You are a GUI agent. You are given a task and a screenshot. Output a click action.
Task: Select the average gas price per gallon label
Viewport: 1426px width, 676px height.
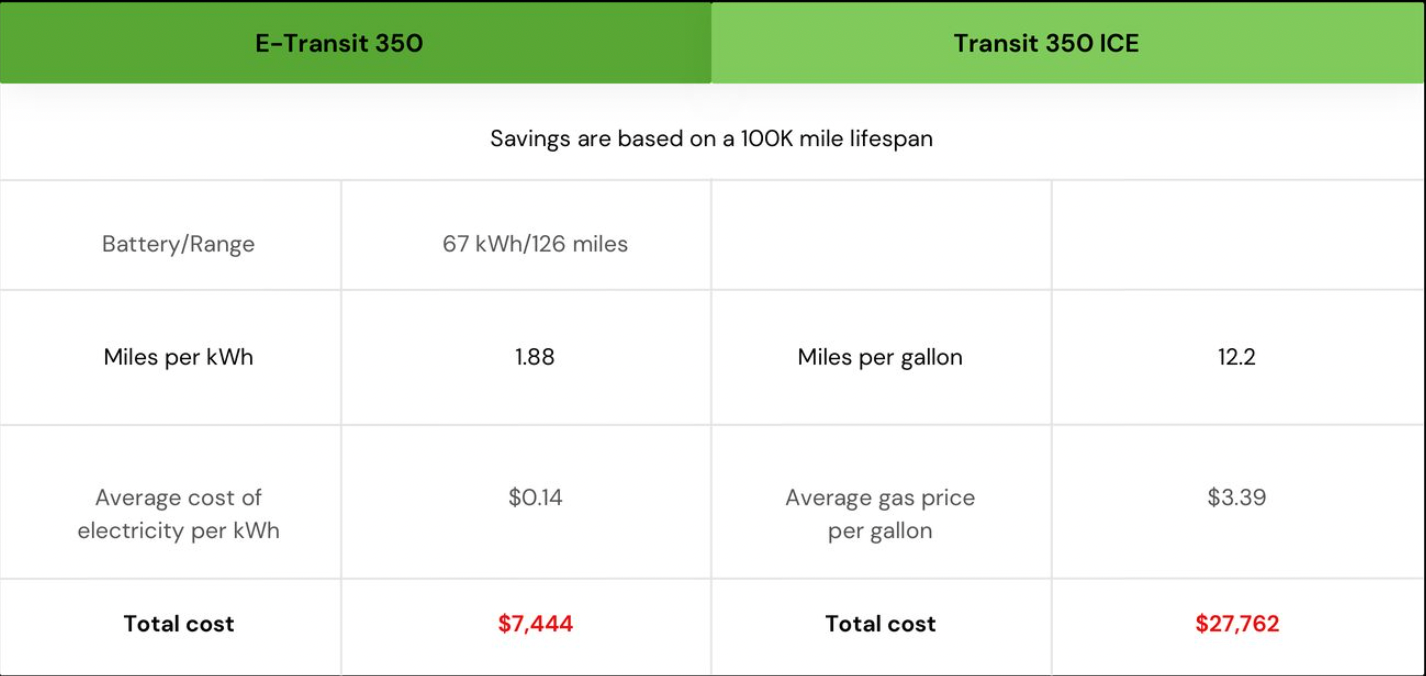880,513
